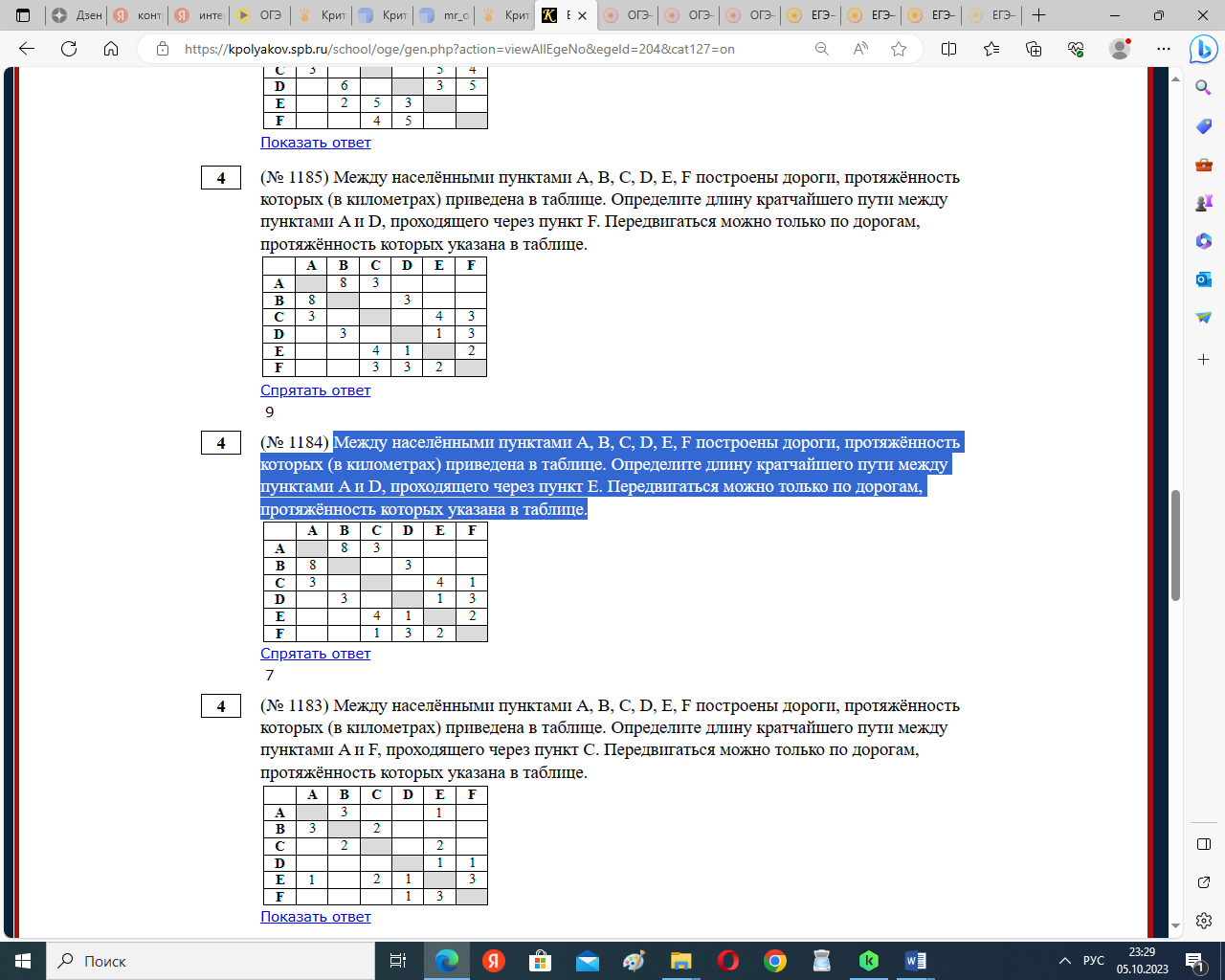
Task: Open sidebar settings gear
Action: (1204, 921)
